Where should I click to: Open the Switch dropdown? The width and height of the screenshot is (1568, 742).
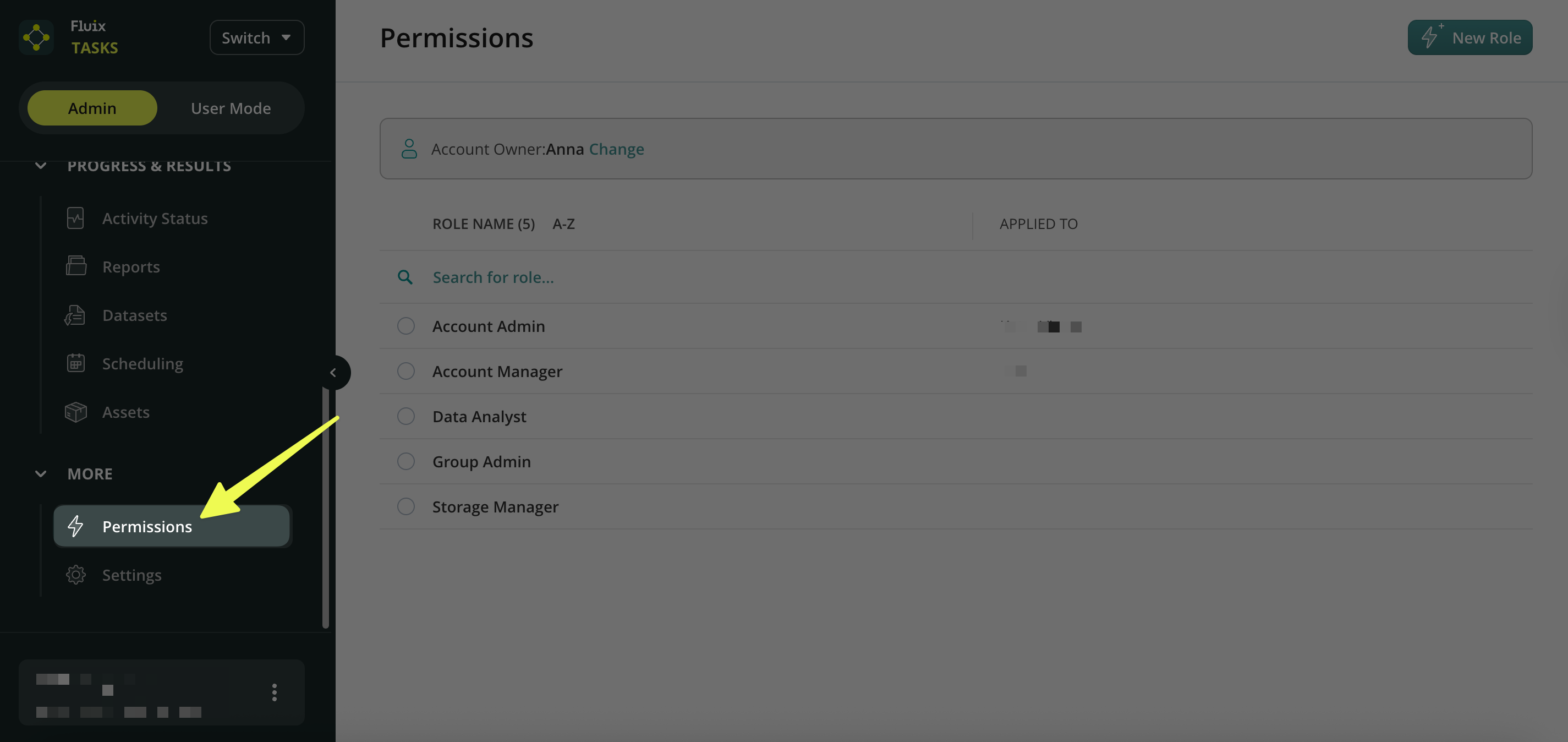pyautogui.click(x=256, y=38)
